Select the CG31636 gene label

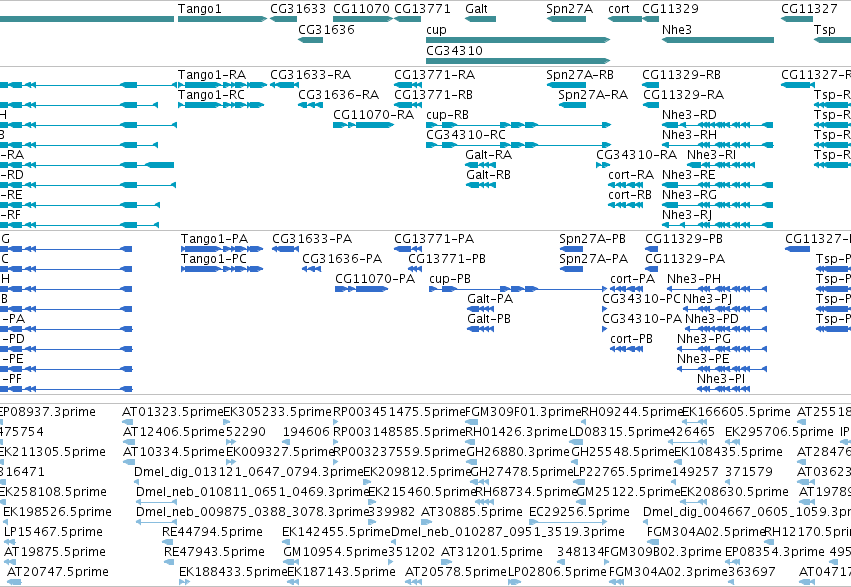pos(326,29)
